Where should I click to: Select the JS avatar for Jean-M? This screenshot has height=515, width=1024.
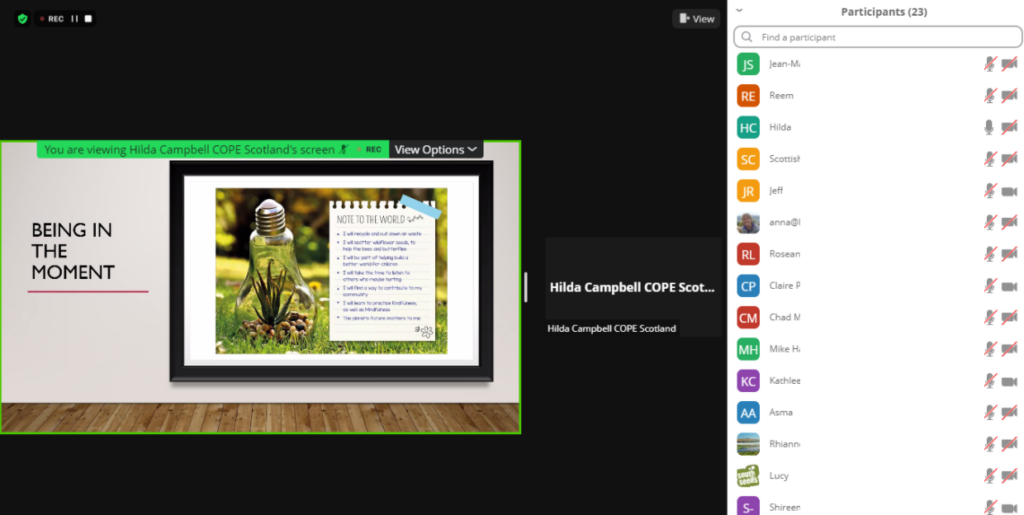coord(748,64)
